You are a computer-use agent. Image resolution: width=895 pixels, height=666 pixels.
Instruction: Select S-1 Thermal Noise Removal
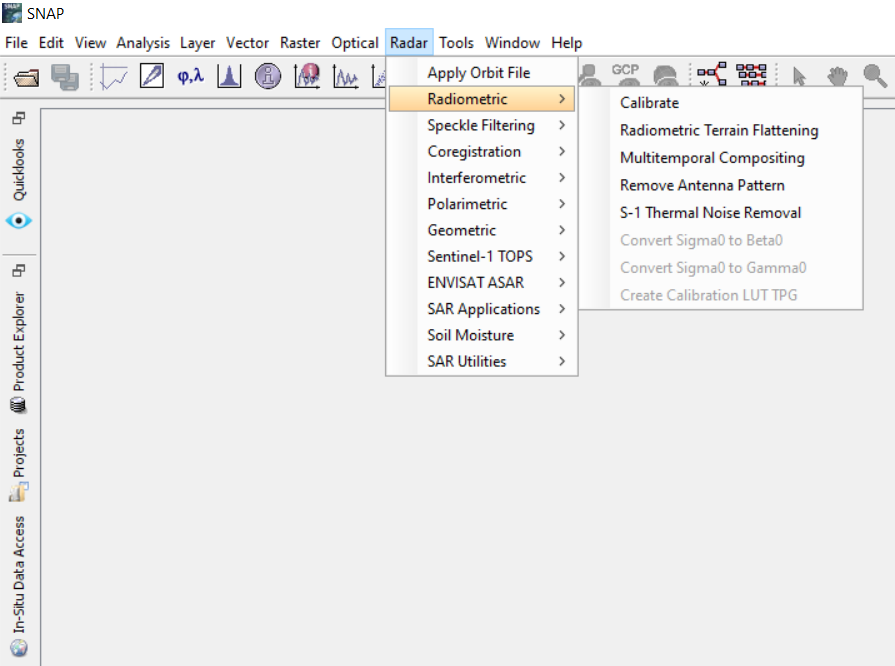pyautogui.click(x=710, y=212)
